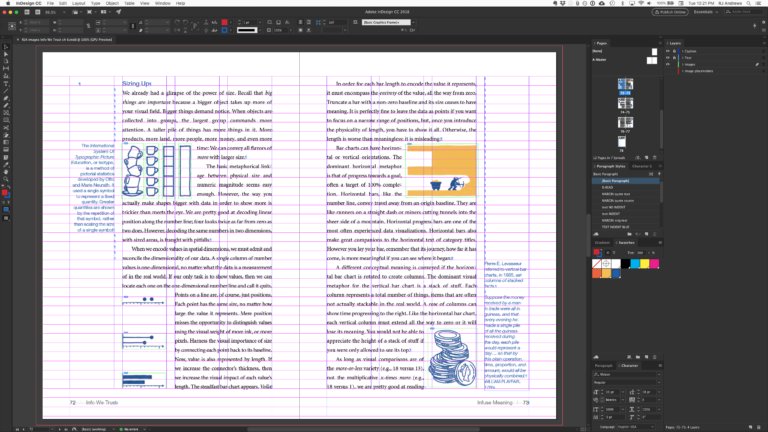Select the Type tool in the toolbox
The width and height of the screenshot is (768, 432).
6,84
